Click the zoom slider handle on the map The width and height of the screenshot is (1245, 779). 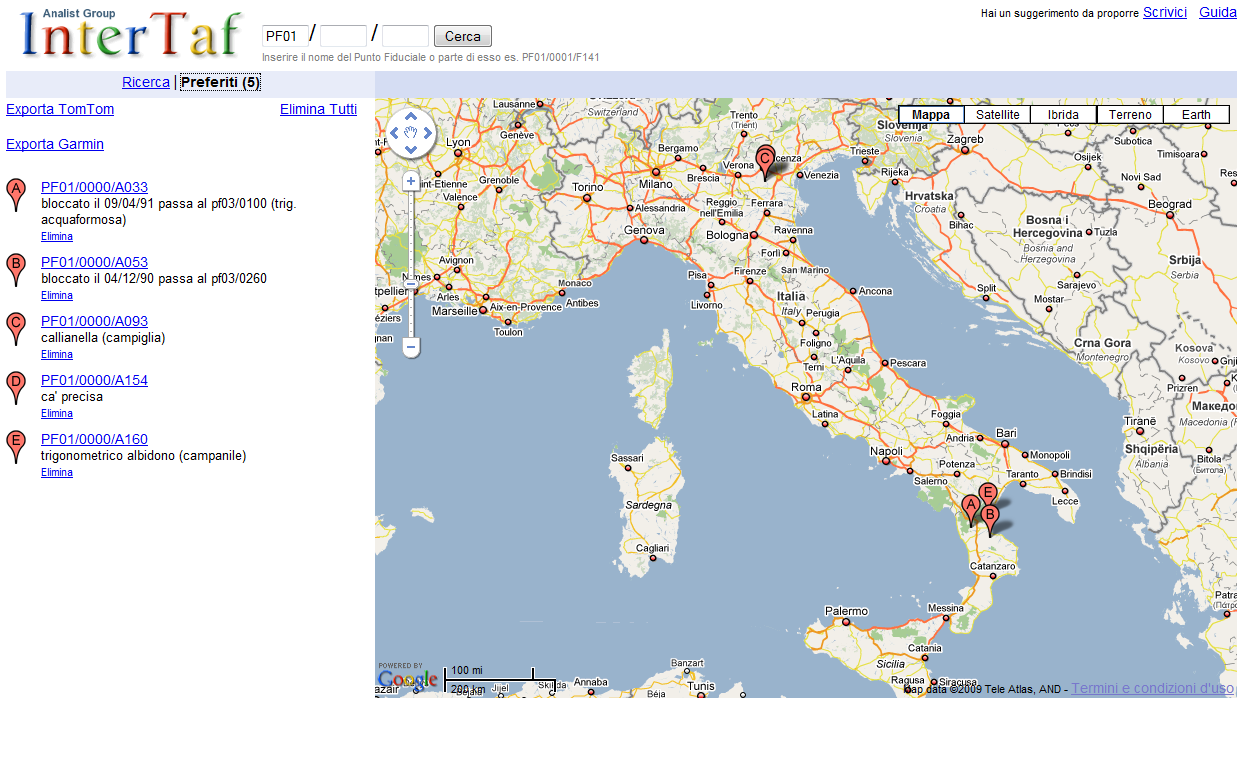tap(411, 284)
